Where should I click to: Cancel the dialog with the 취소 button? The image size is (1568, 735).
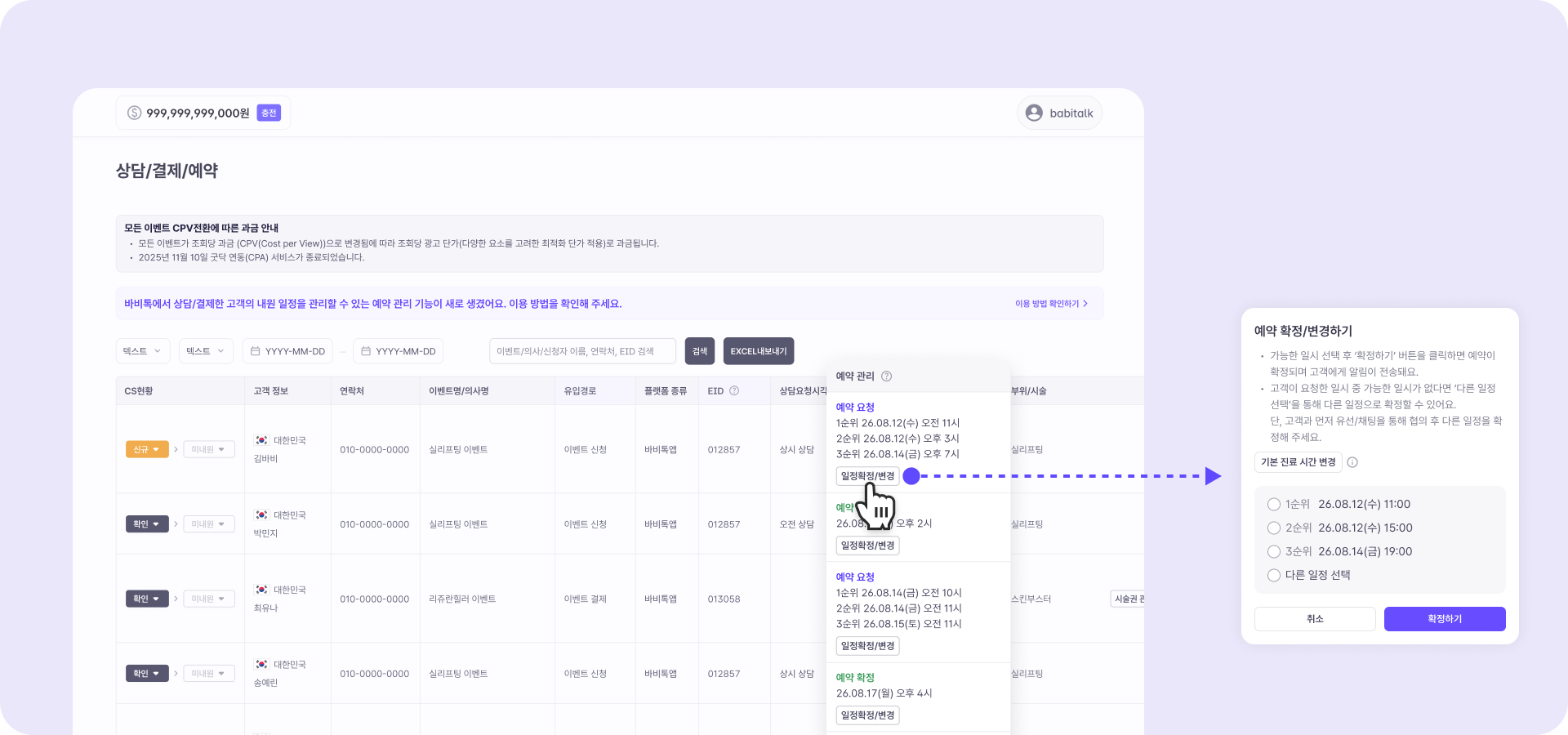click(1315, 619)
